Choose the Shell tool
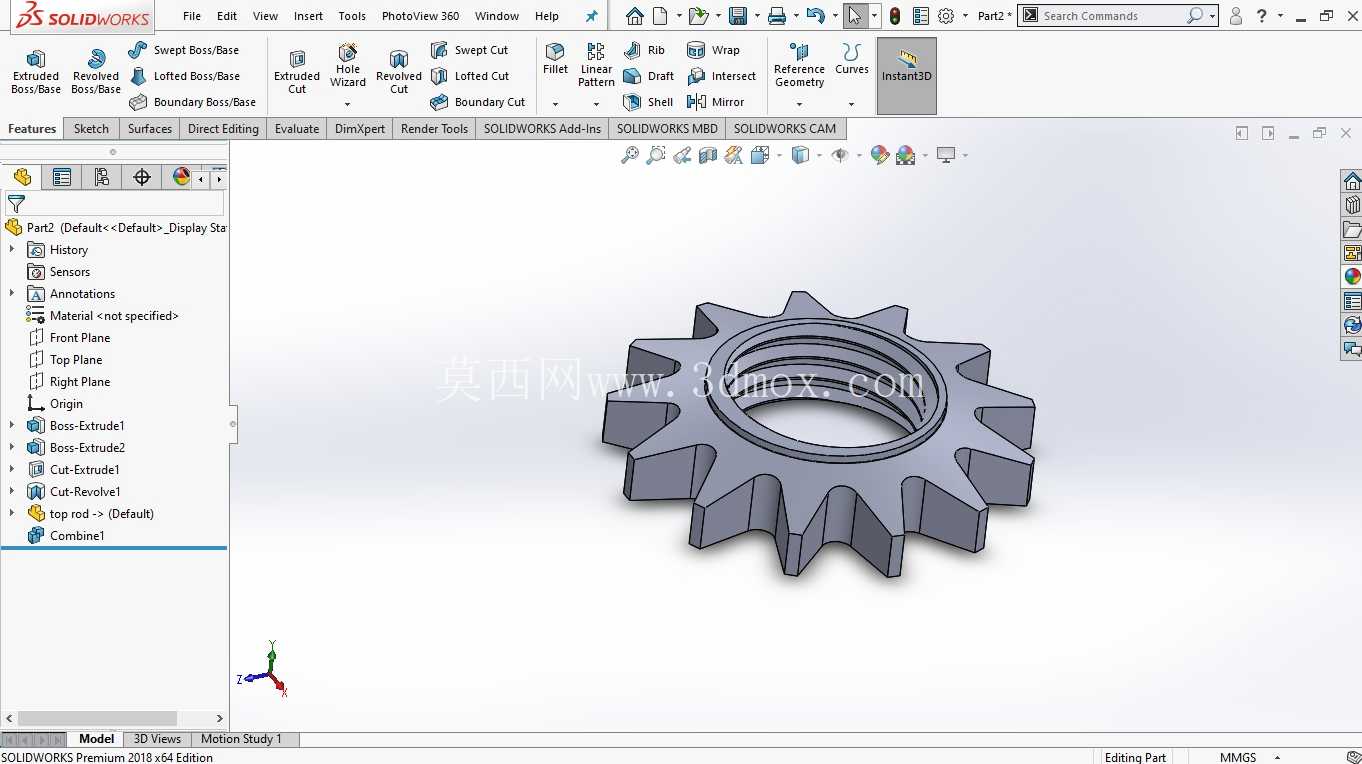 coord(648,102)
